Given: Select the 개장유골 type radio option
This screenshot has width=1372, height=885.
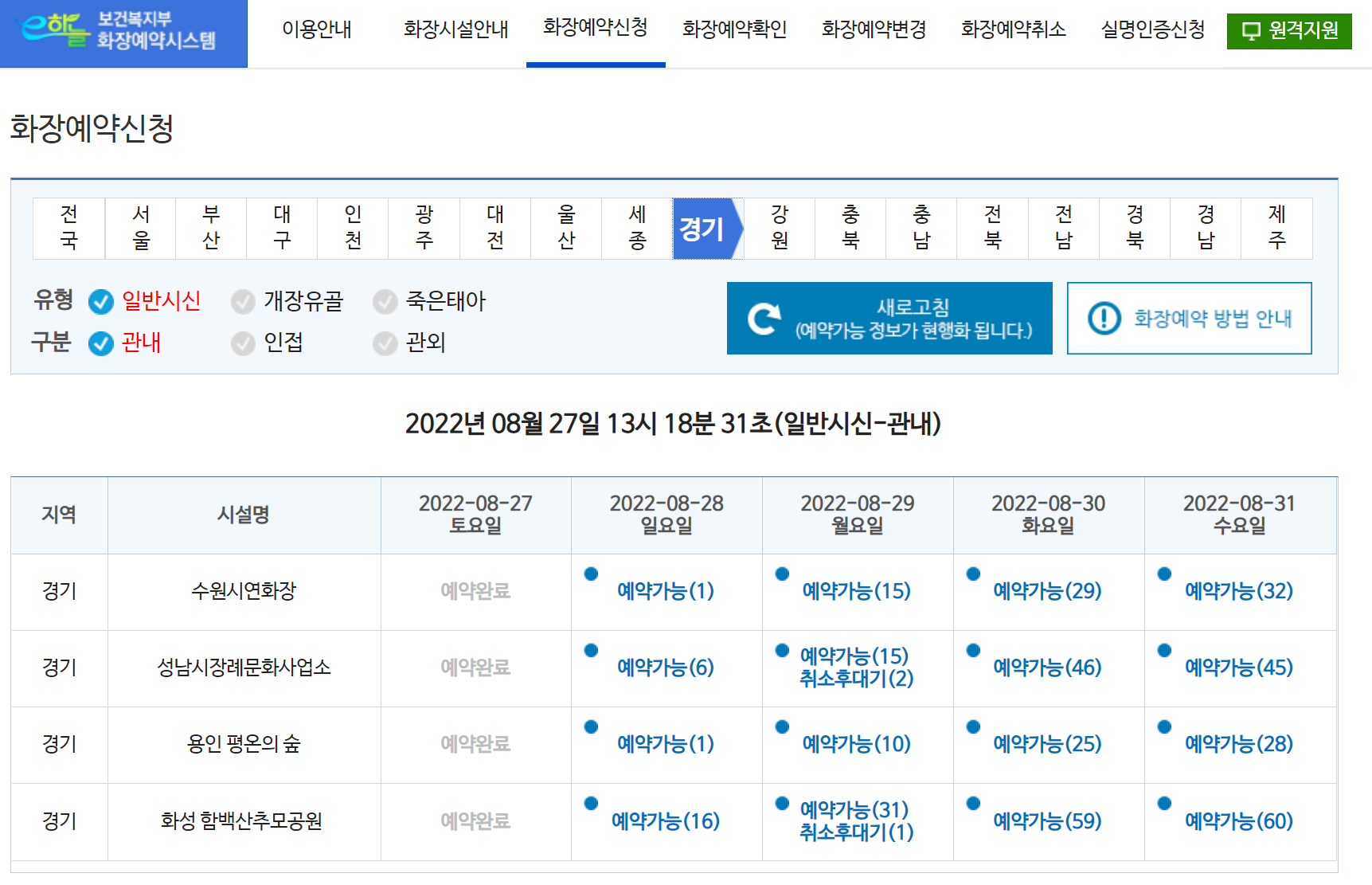Looking at the screenshot, I should pos(243,302).
